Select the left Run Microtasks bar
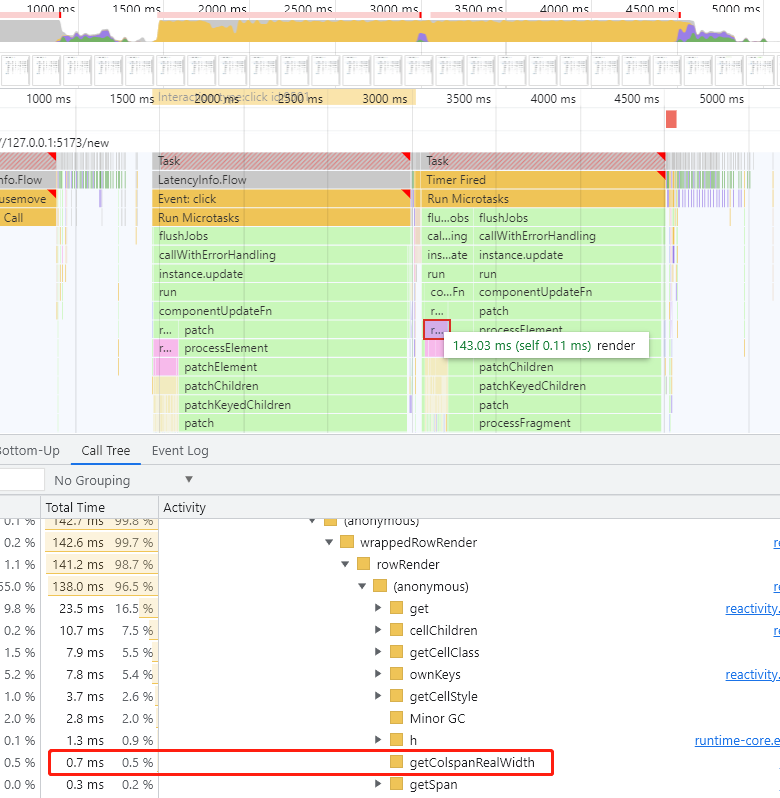The height and width of the screenshot is (798, 780). [x=281, y=217]
